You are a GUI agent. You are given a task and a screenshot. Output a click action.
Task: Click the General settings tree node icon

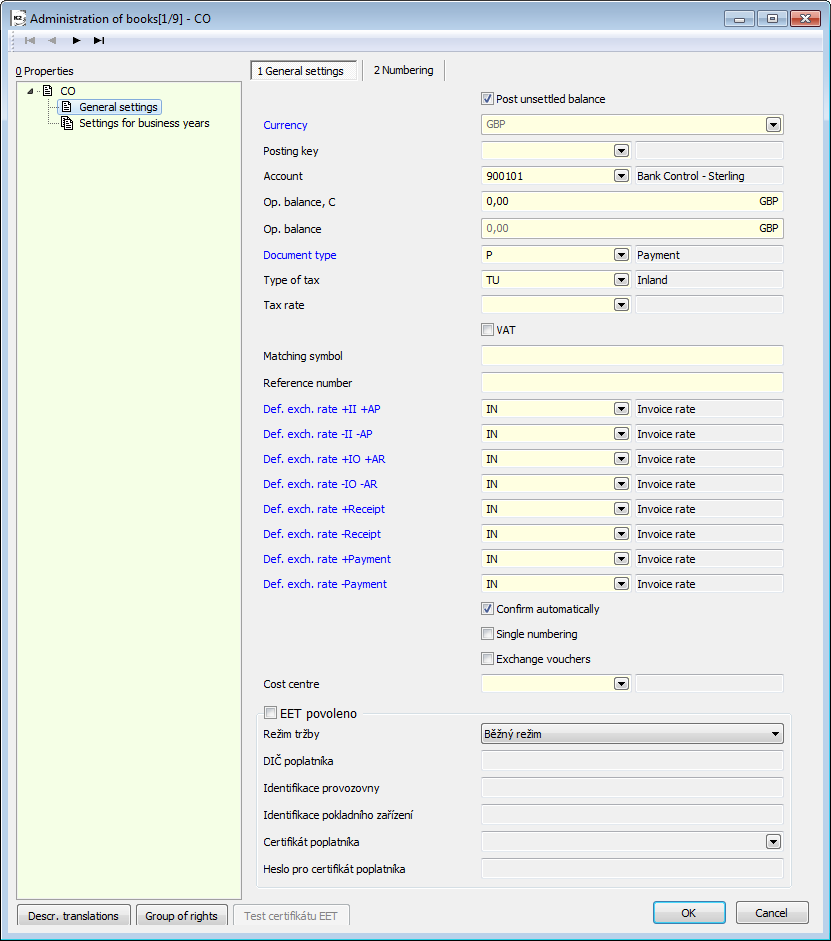pyautogui.click(x=67, y=107)
